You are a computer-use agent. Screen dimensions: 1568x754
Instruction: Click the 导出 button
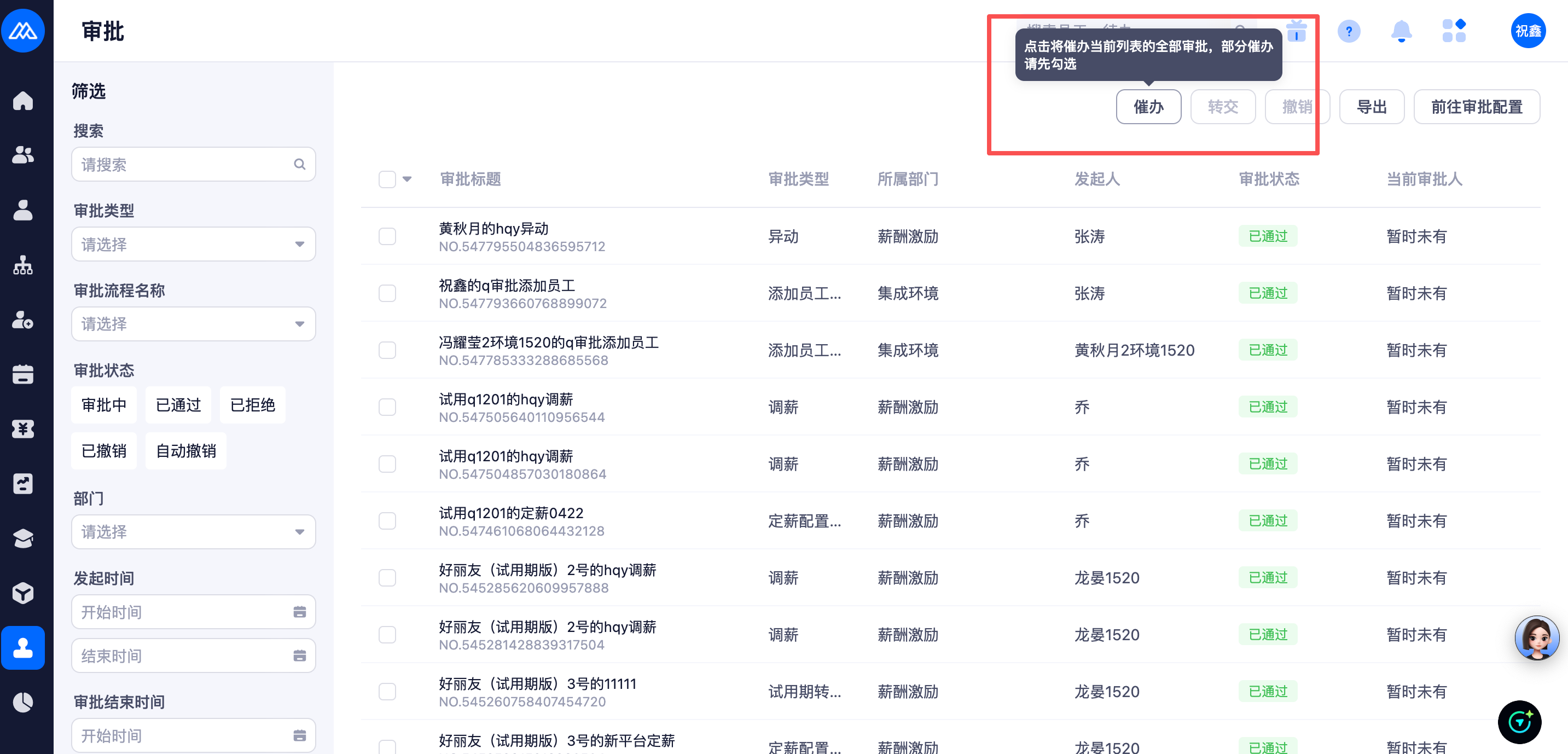point(1372,107)
